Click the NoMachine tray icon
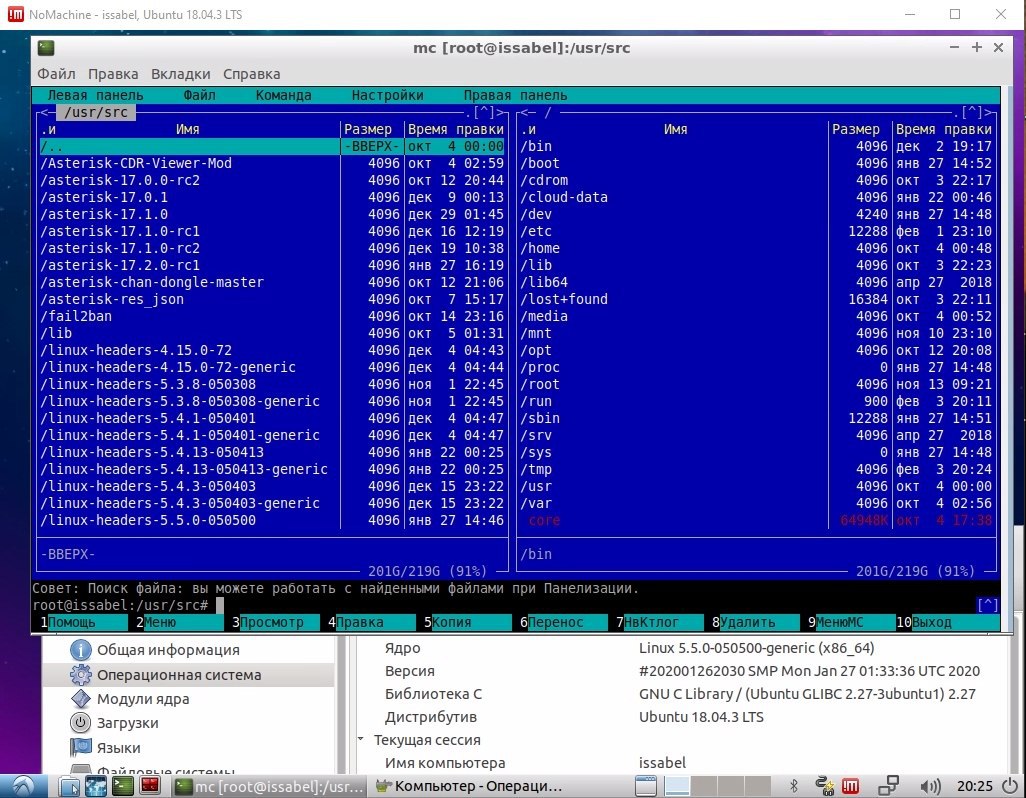 point(851,786)
